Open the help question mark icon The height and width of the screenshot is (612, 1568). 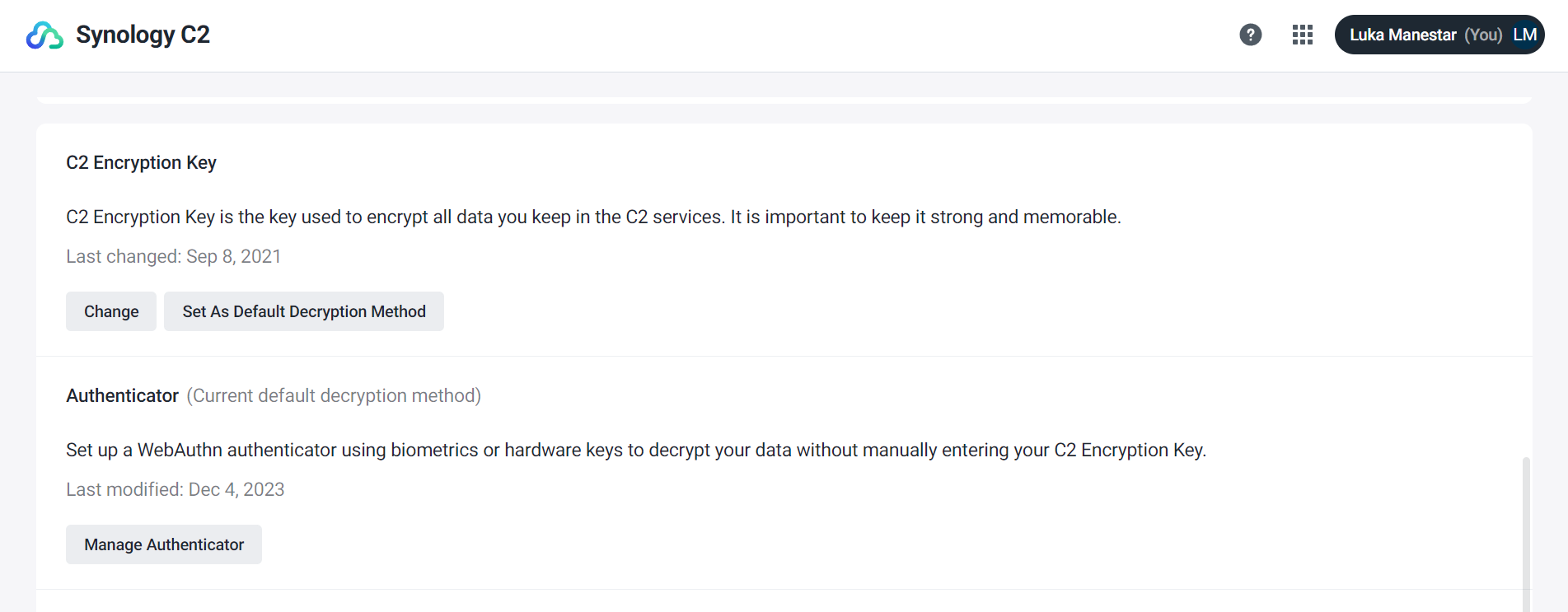point(1250,35)
